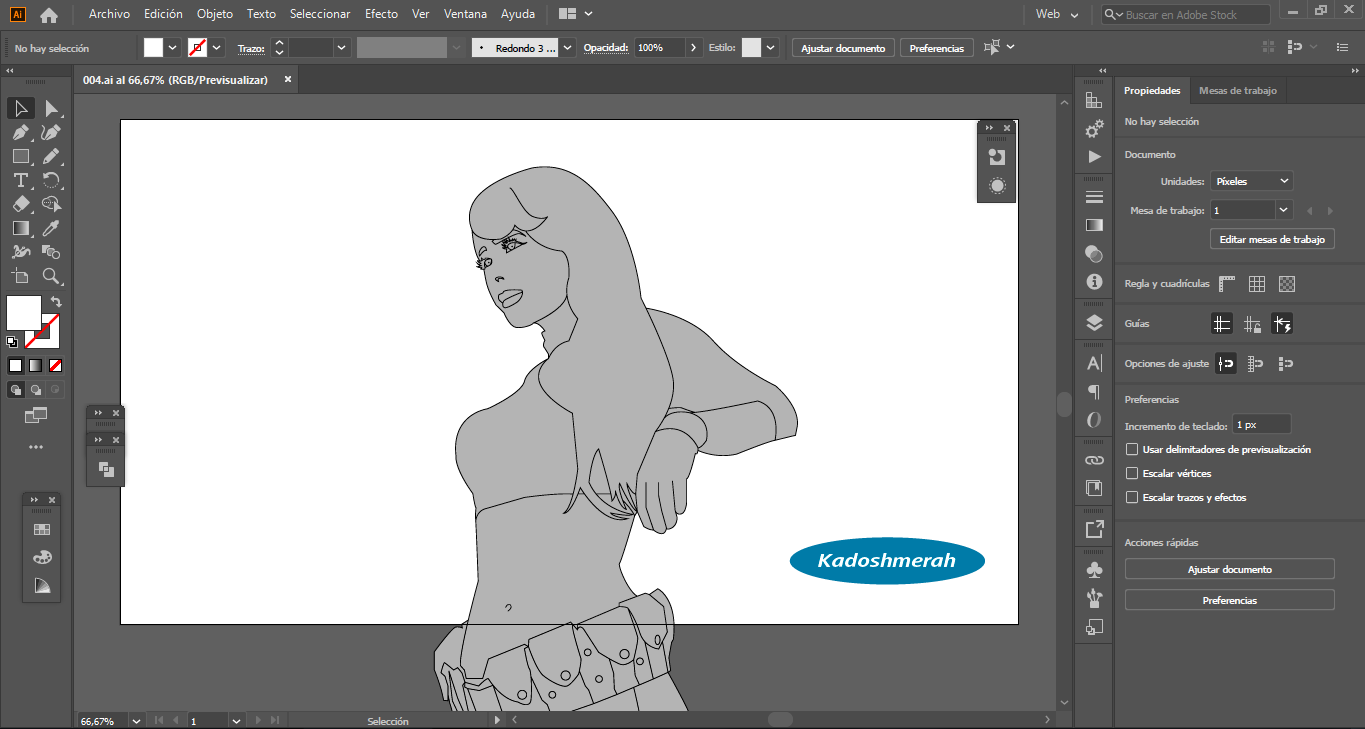Check Escalar trazos y efectos

[1132, 498]
